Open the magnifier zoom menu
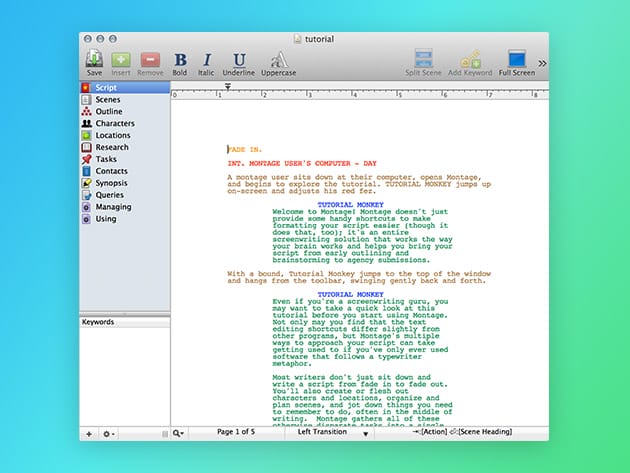 pyautogui.click(x=178, y=433)
